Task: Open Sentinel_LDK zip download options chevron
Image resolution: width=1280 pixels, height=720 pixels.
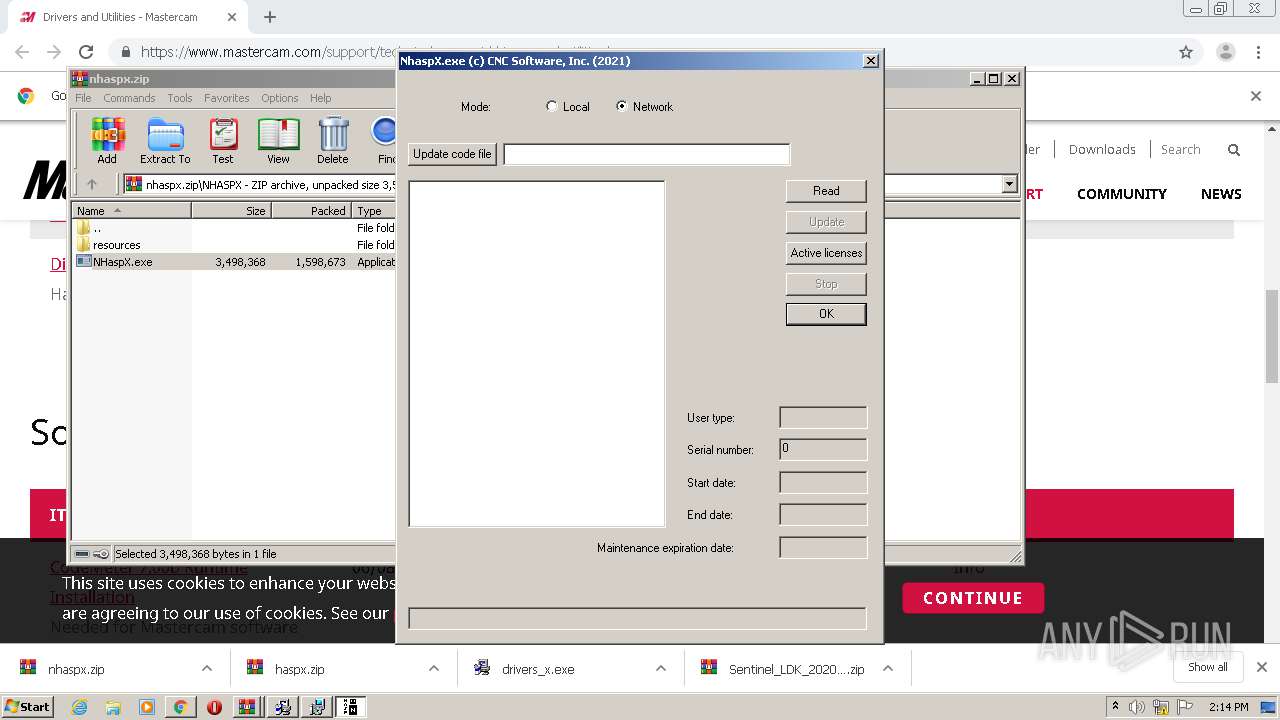Action: [x=887, y=669]
